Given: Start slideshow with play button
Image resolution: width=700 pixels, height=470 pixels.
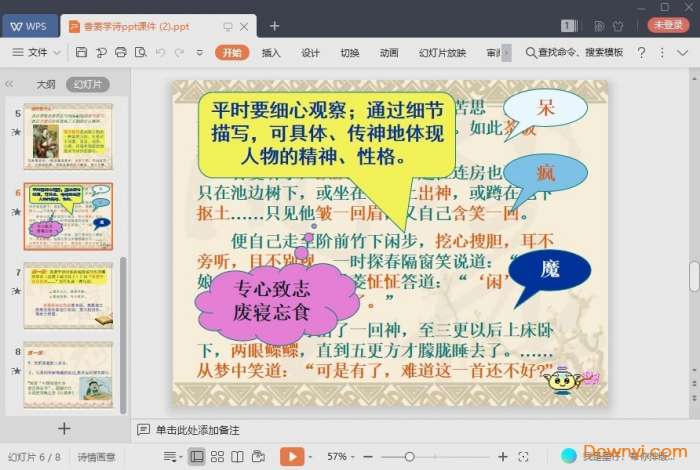Looking at the screenshot, I should [x=292, y=457].
